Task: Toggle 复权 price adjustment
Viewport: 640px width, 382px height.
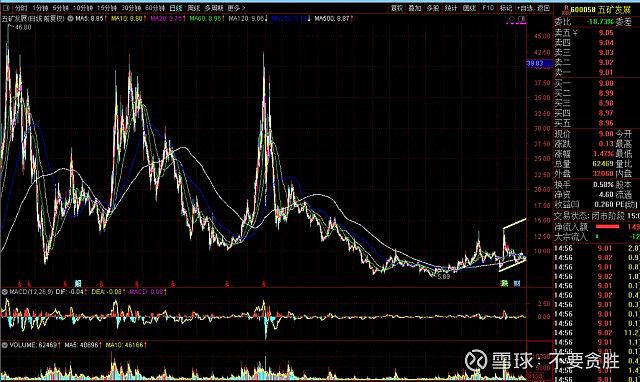Action: click(x=397, y=8)
